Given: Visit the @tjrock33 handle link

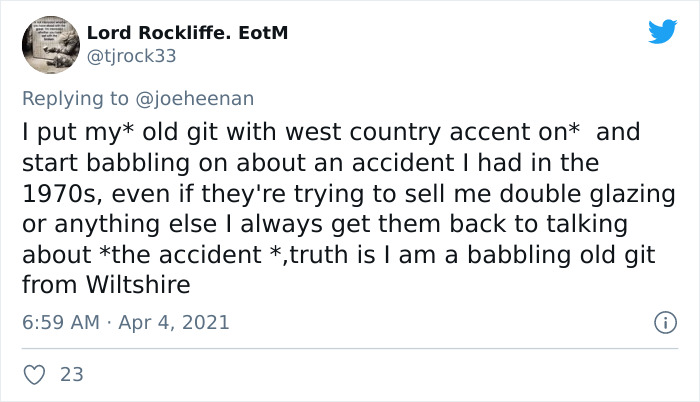Looking at the screenshot, I should click(132, 56).
